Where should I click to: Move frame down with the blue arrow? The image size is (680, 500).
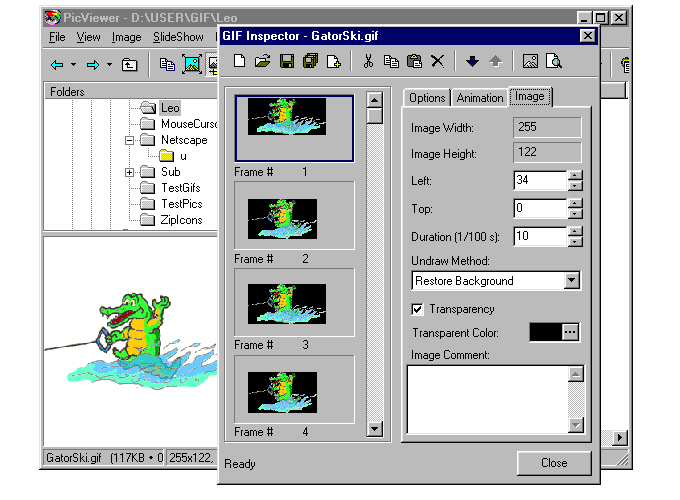[x=472, y=61]
